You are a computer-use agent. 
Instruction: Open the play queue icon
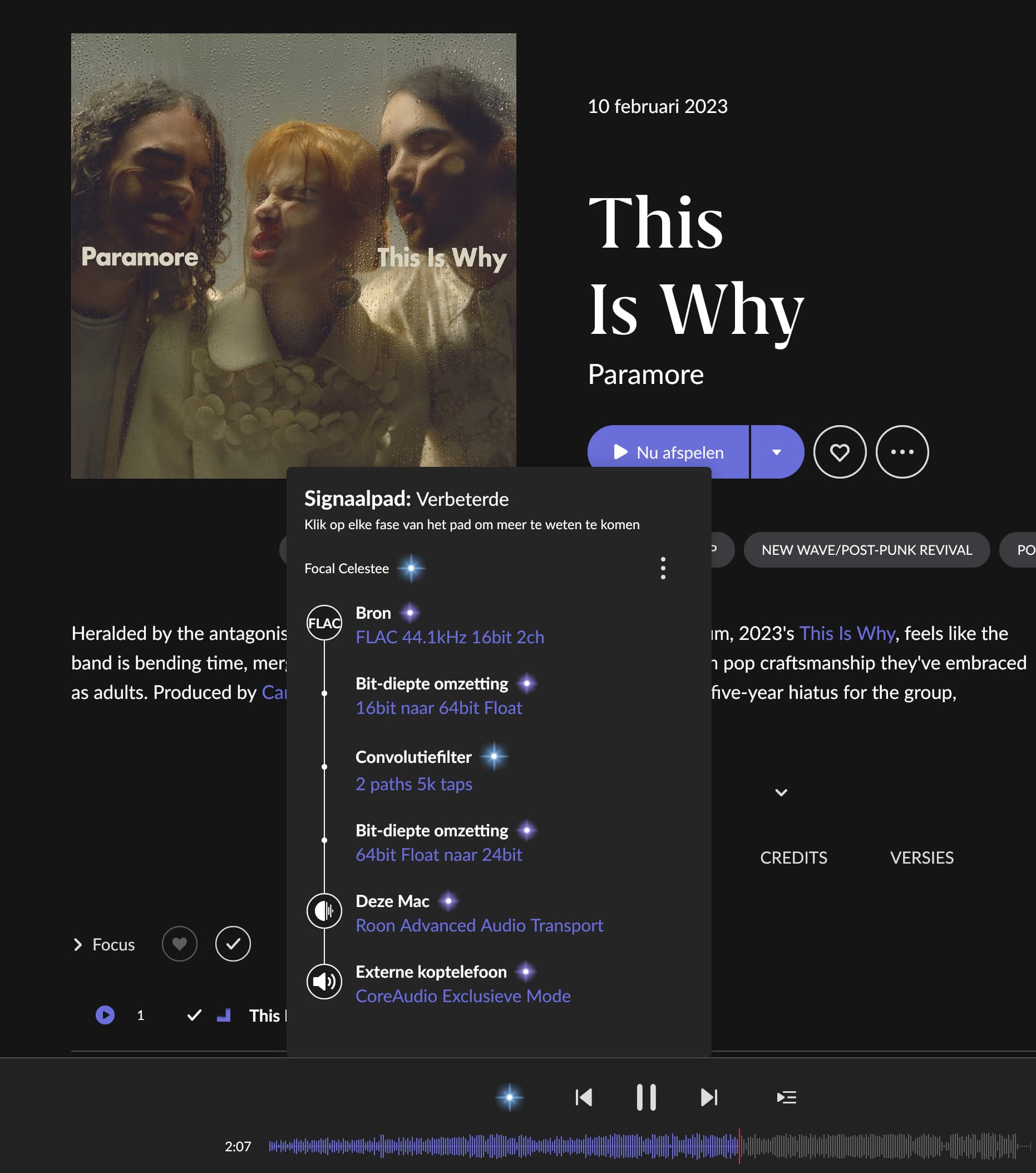pos(786,1097)
